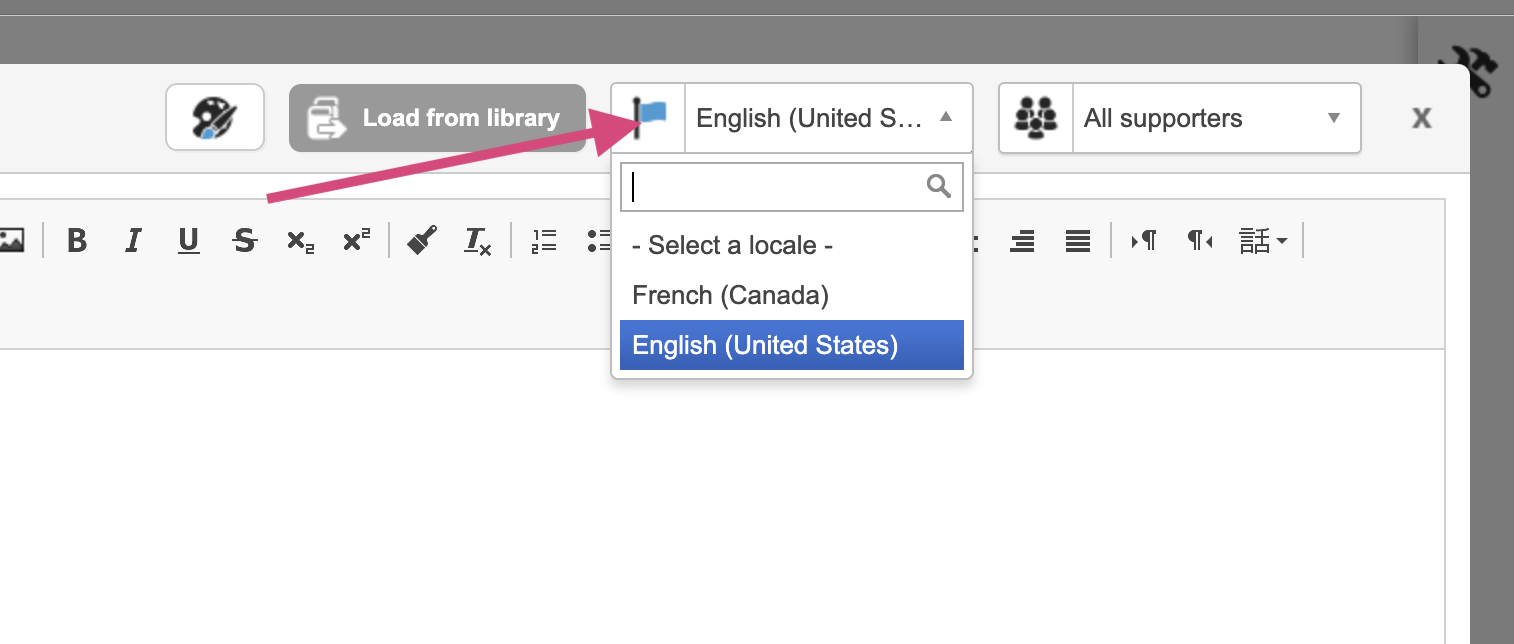The image size is (1514, 644).
Task: Set text direction right-to-left
Action: [1199, 241]
